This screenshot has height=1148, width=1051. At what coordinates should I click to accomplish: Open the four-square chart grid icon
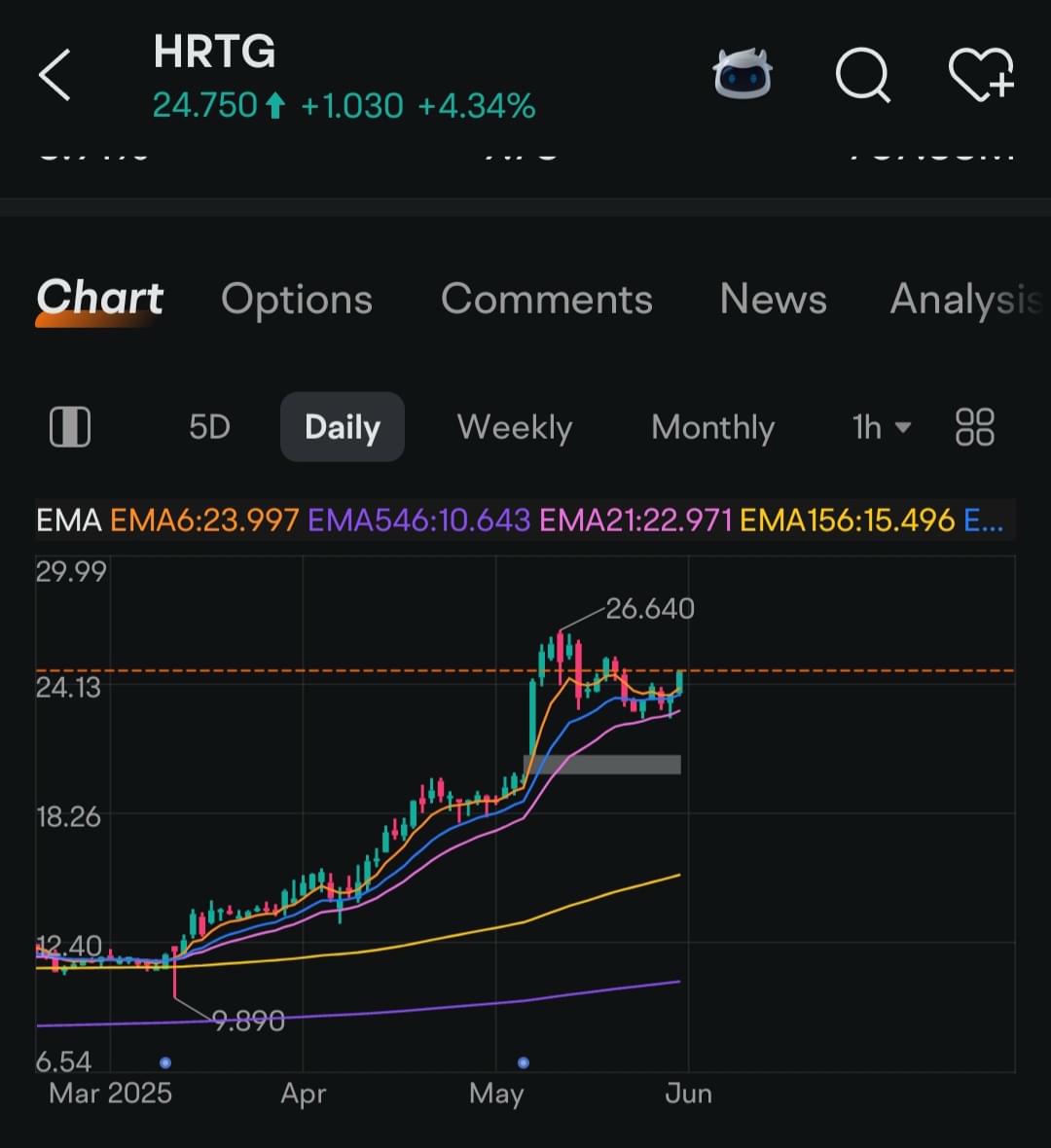(x=975, y=427)
